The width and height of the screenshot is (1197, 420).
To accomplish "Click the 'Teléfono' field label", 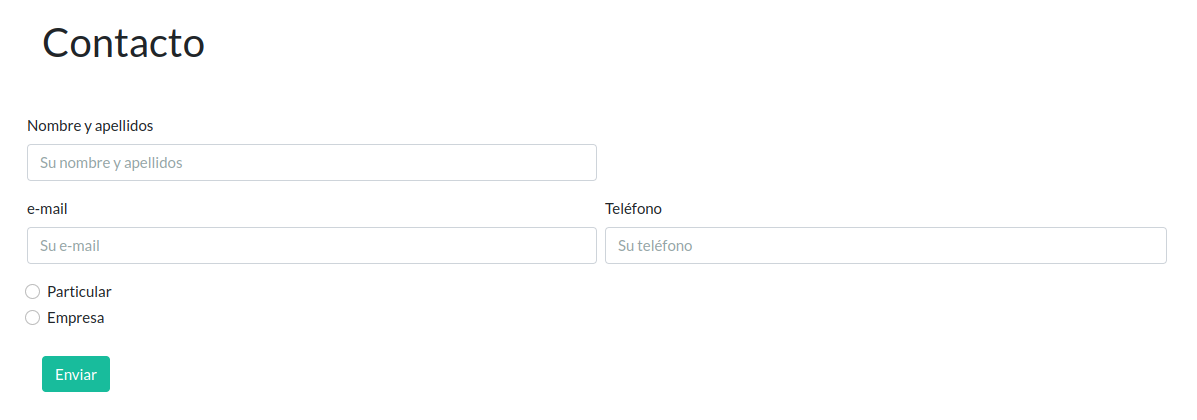I will (x=633, y=209).
